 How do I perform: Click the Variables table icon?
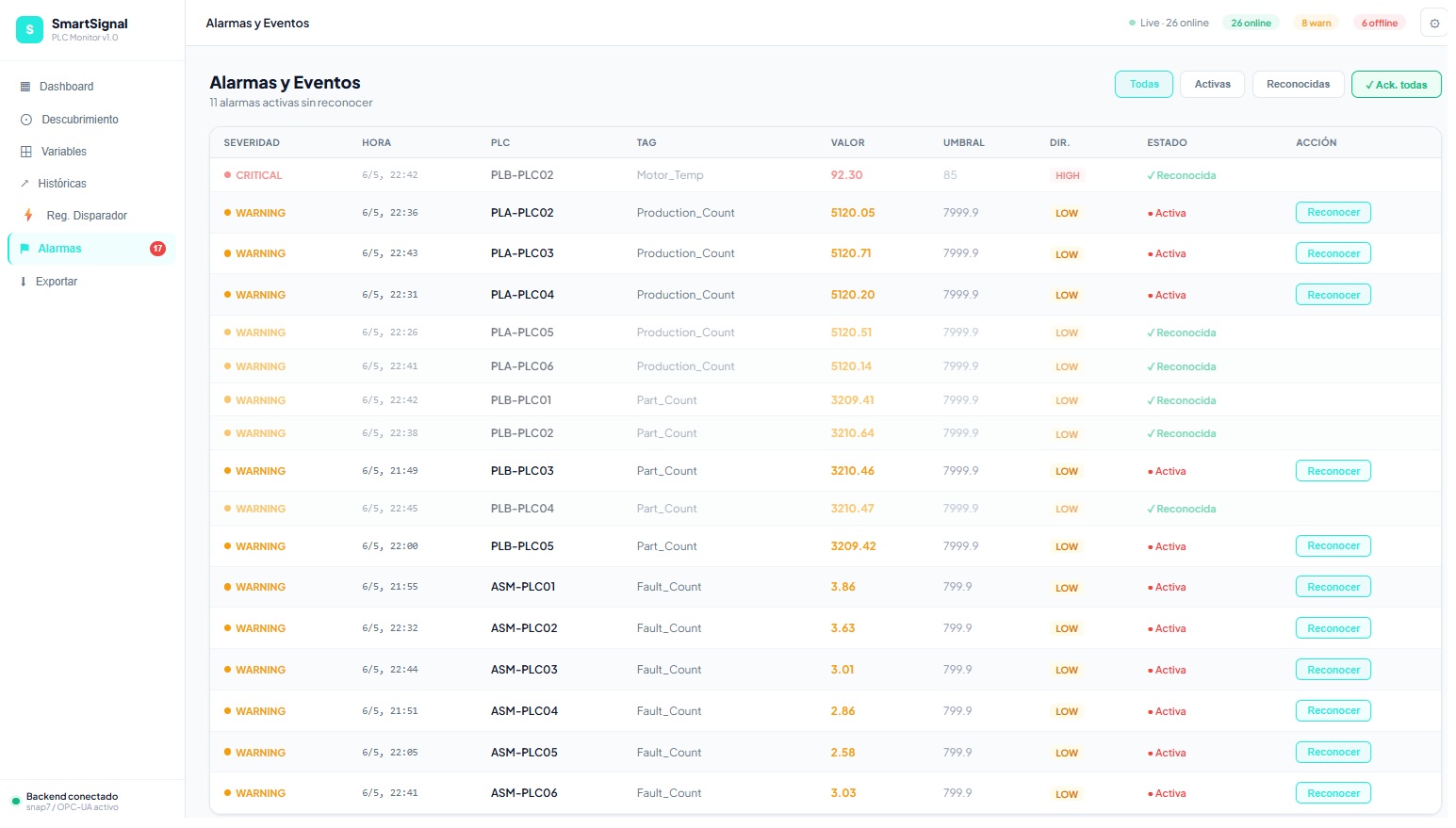pyautogui.click(x=26, y=152)
